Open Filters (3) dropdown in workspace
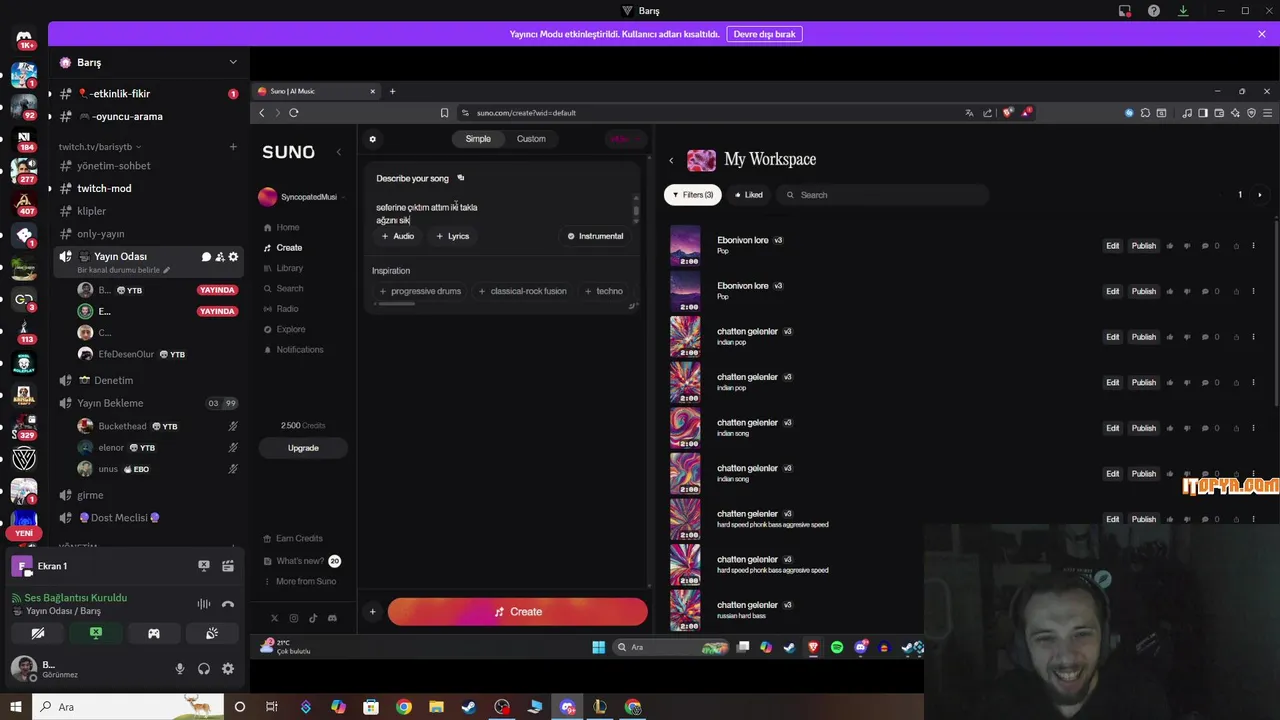The image size is (1280, 720). coord(693,195)
